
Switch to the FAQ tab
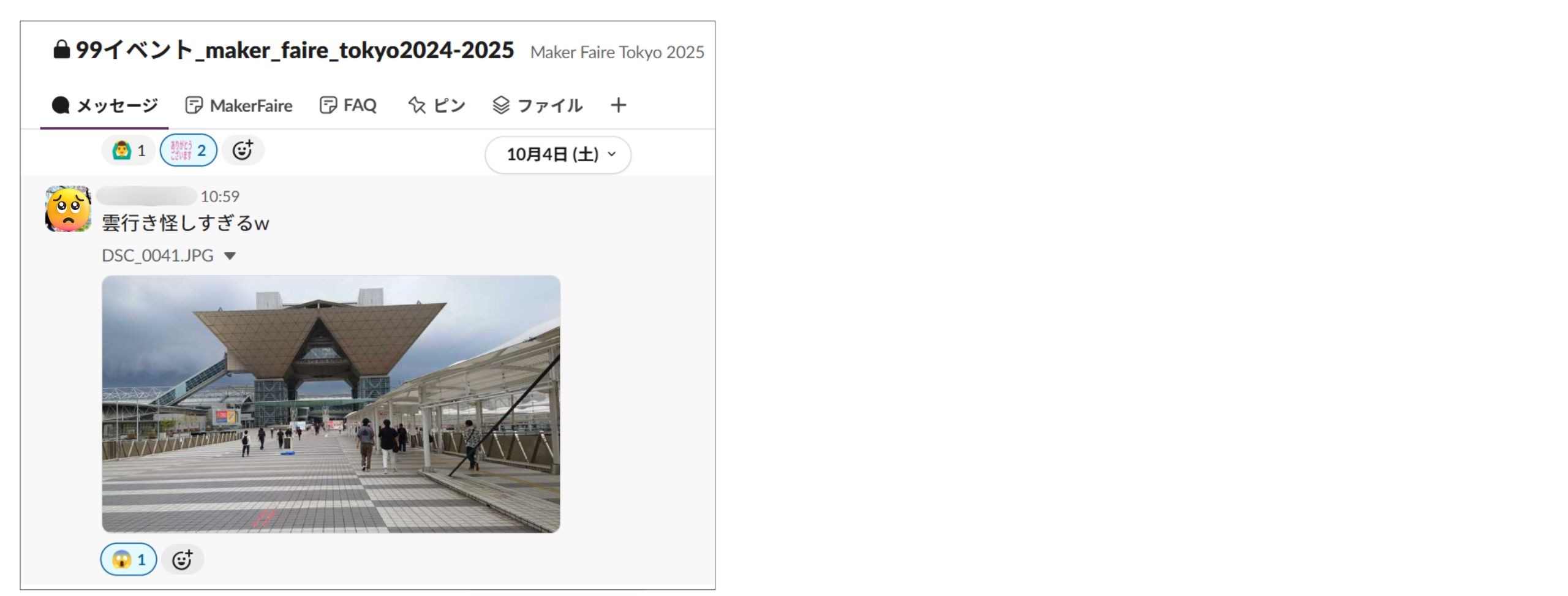(348, 105)
